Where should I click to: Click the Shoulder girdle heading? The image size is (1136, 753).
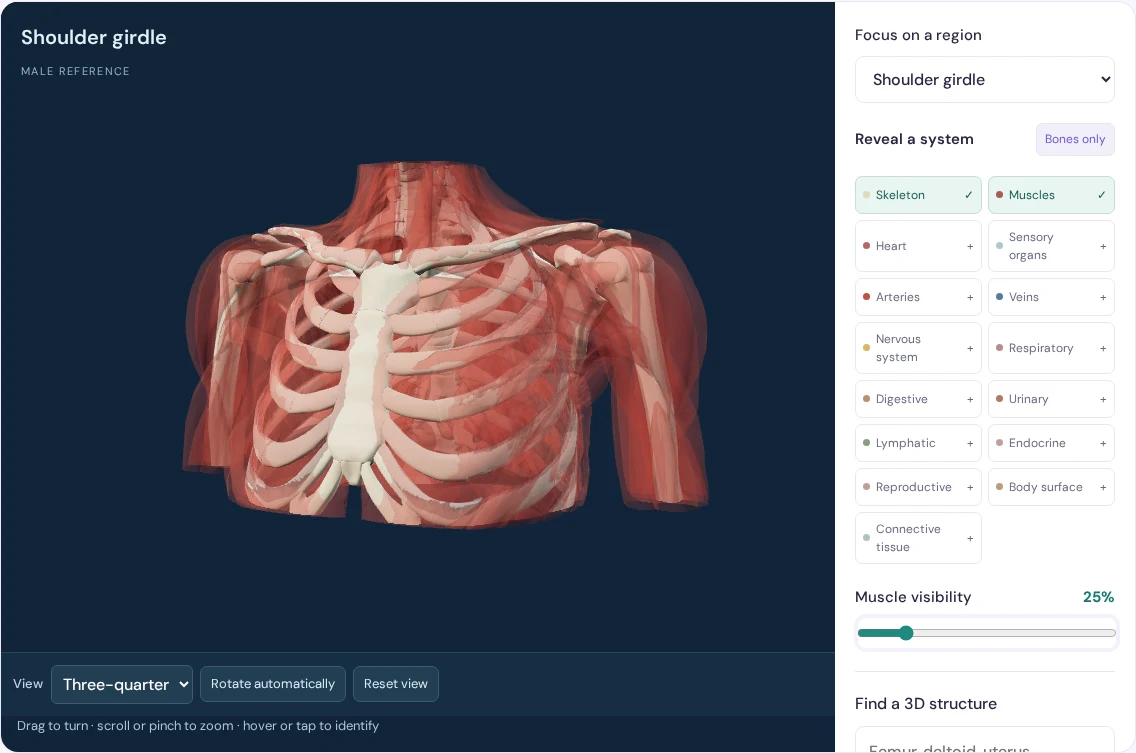coord(93,38)
